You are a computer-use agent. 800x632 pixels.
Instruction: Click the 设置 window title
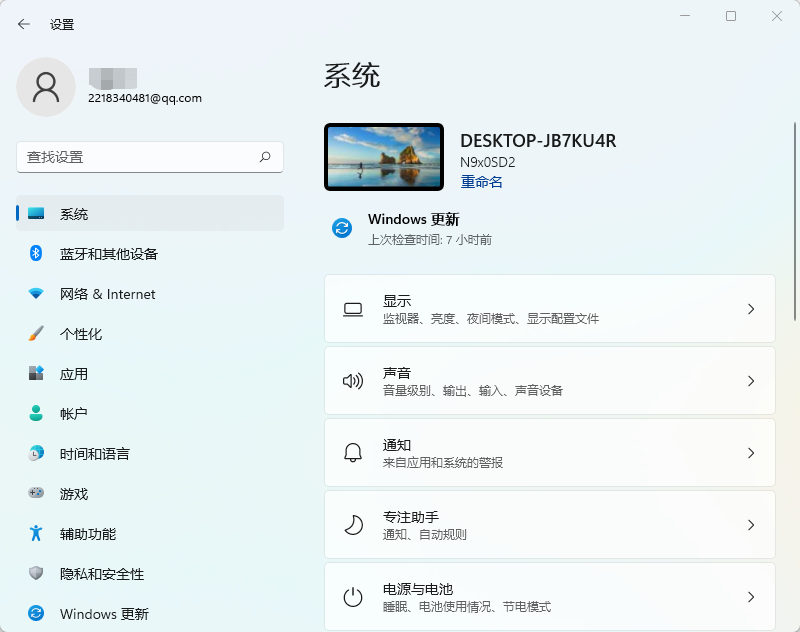click(62, 24)
